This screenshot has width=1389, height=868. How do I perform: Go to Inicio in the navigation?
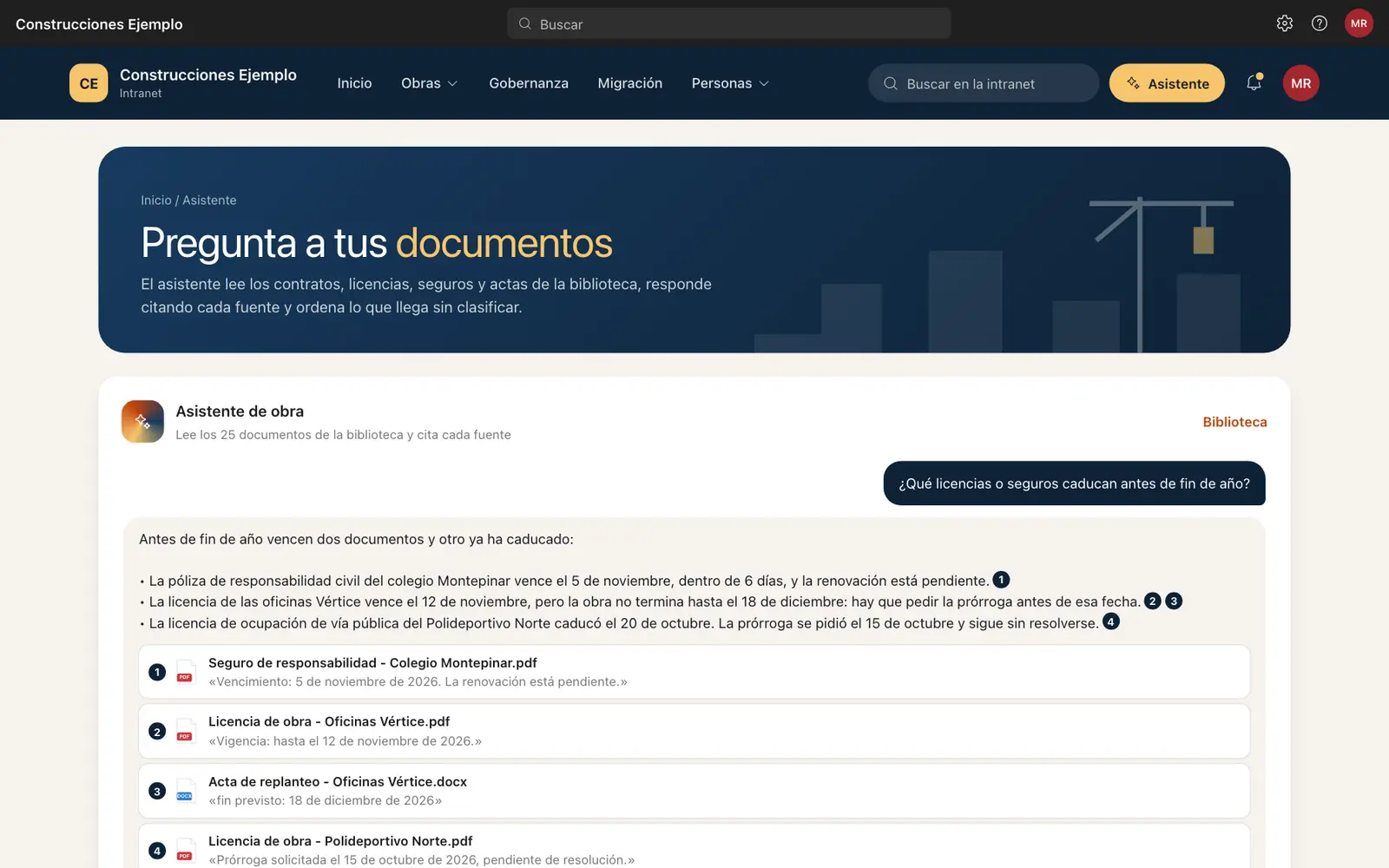(x=354, y=83)
